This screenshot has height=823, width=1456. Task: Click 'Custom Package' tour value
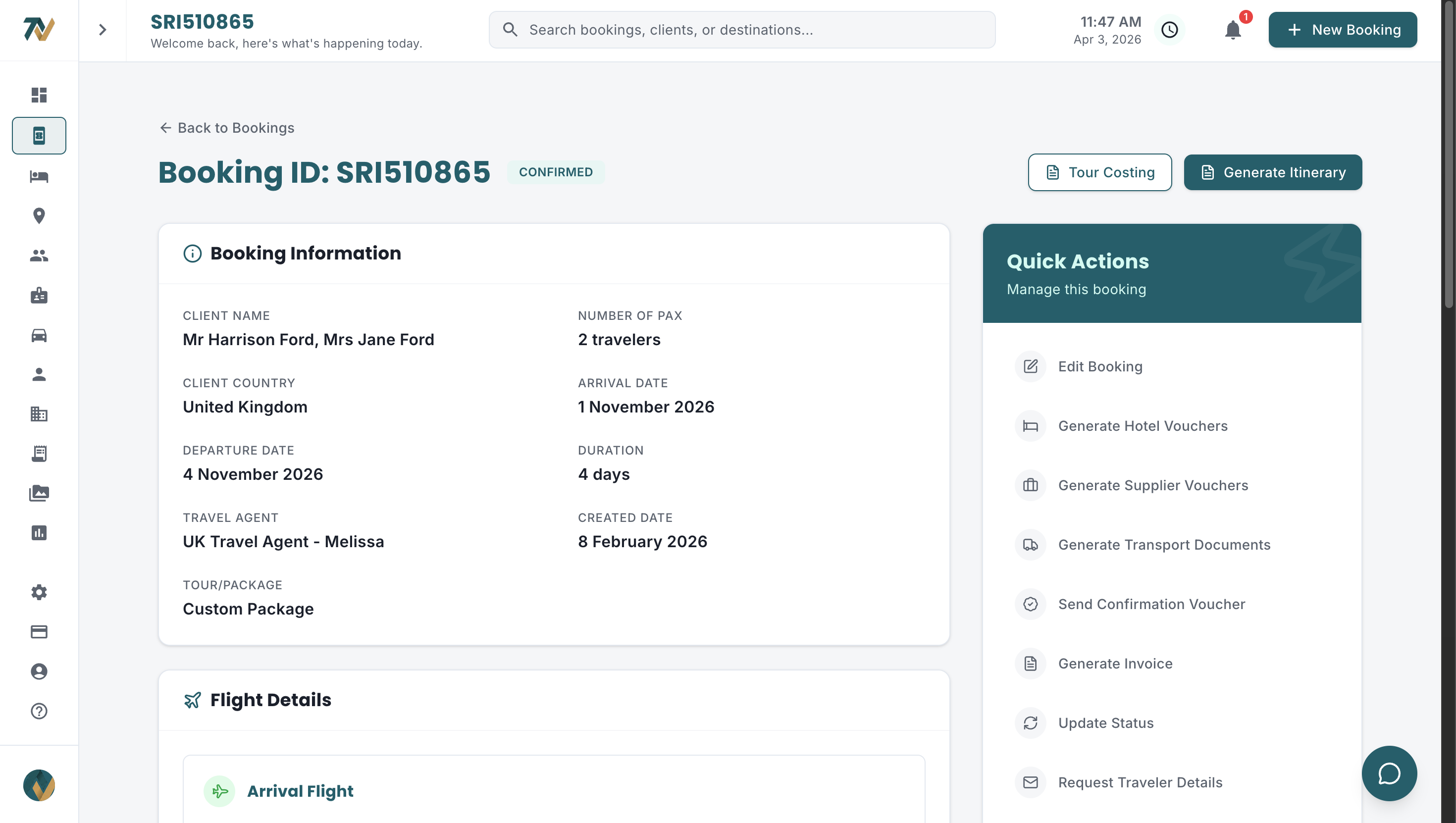(248, 609)
